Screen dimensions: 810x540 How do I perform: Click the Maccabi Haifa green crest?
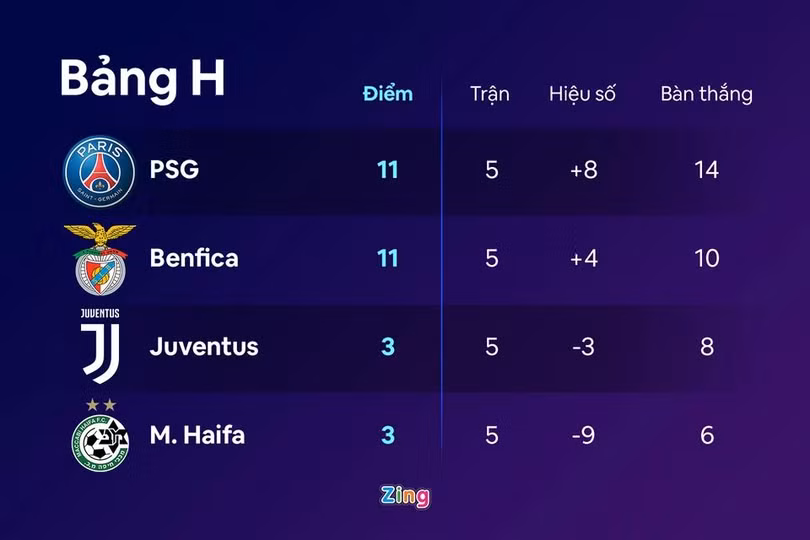coord(99,437)
